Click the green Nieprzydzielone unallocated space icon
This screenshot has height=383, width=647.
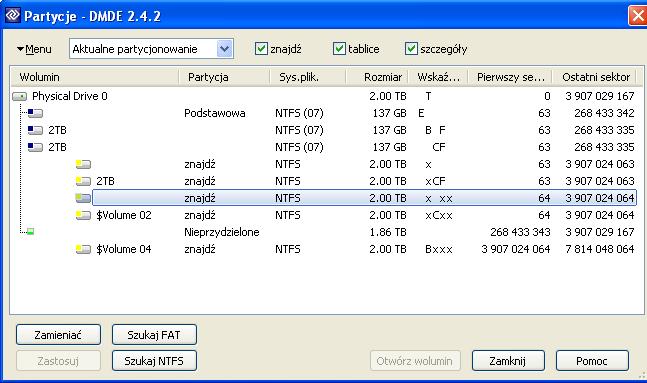click(31, 232)
